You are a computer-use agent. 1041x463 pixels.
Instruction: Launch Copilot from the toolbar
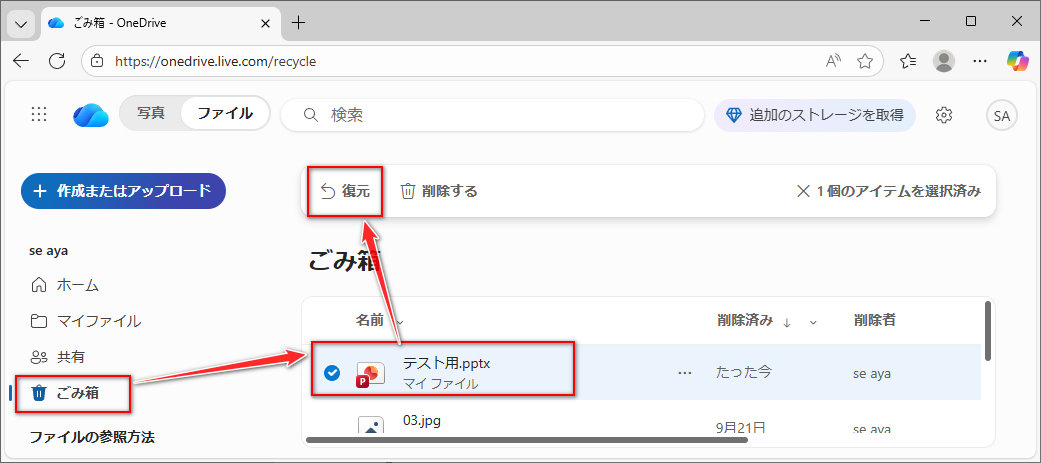(1016, 61)
